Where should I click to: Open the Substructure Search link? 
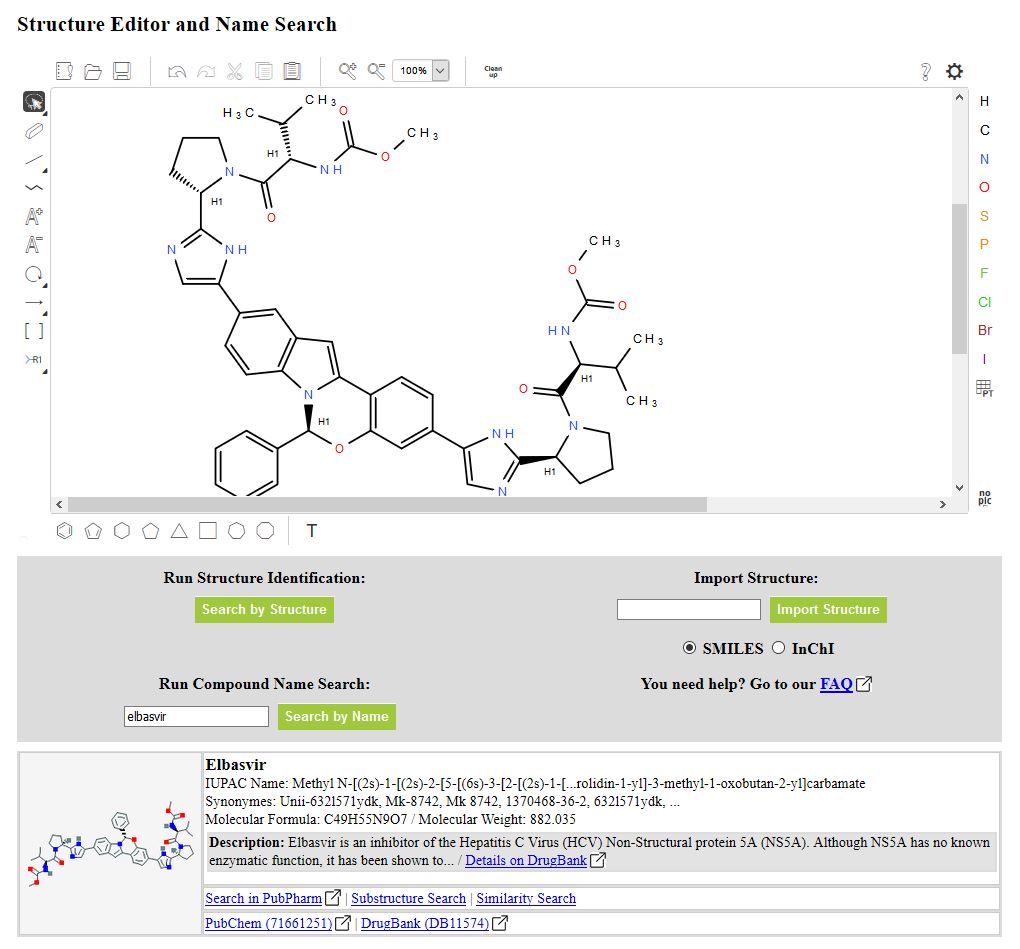pos(408,898)
